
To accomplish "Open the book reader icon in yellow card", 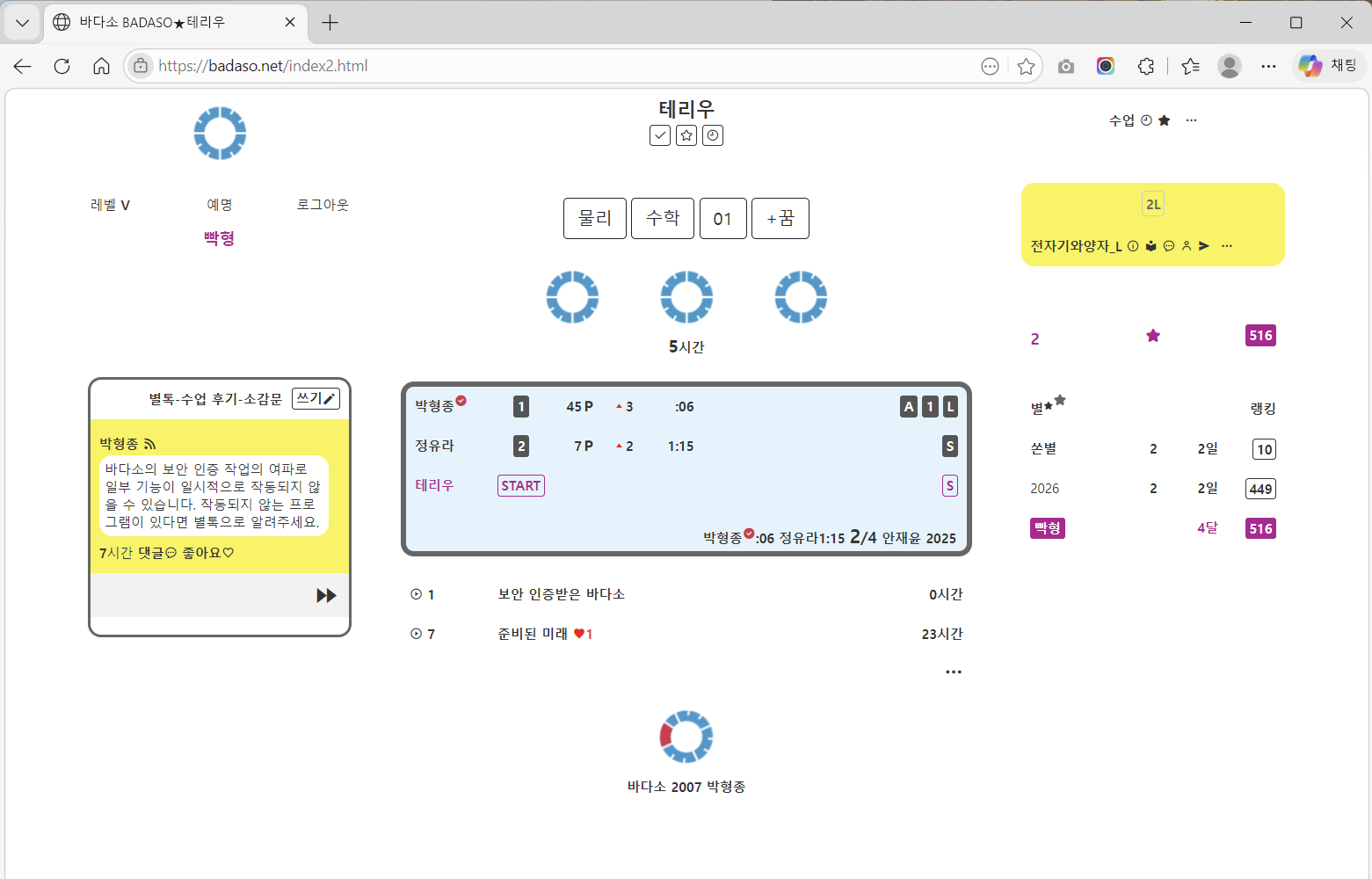I will point(1151,246).
